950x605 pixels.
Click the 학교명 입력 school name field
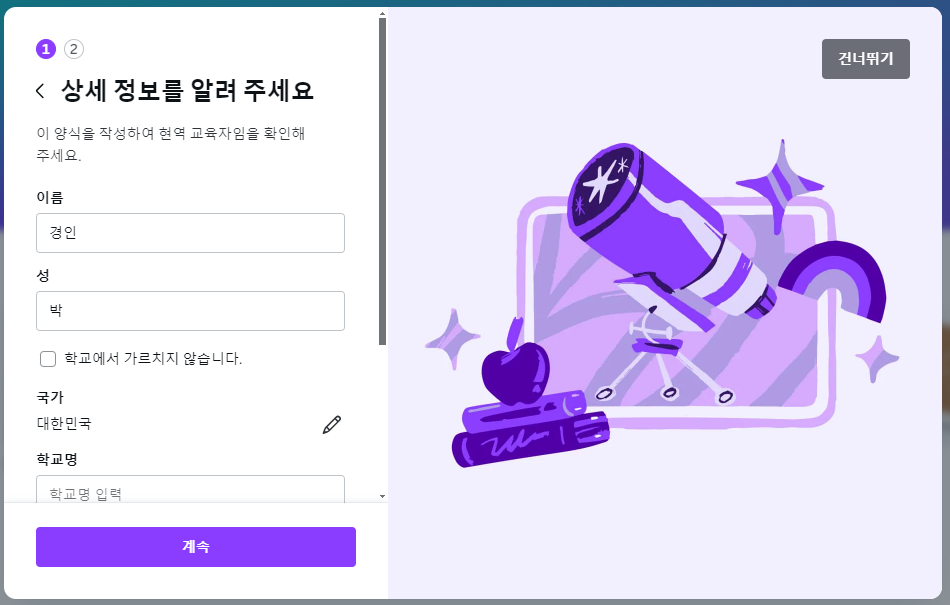coord(190,489)
